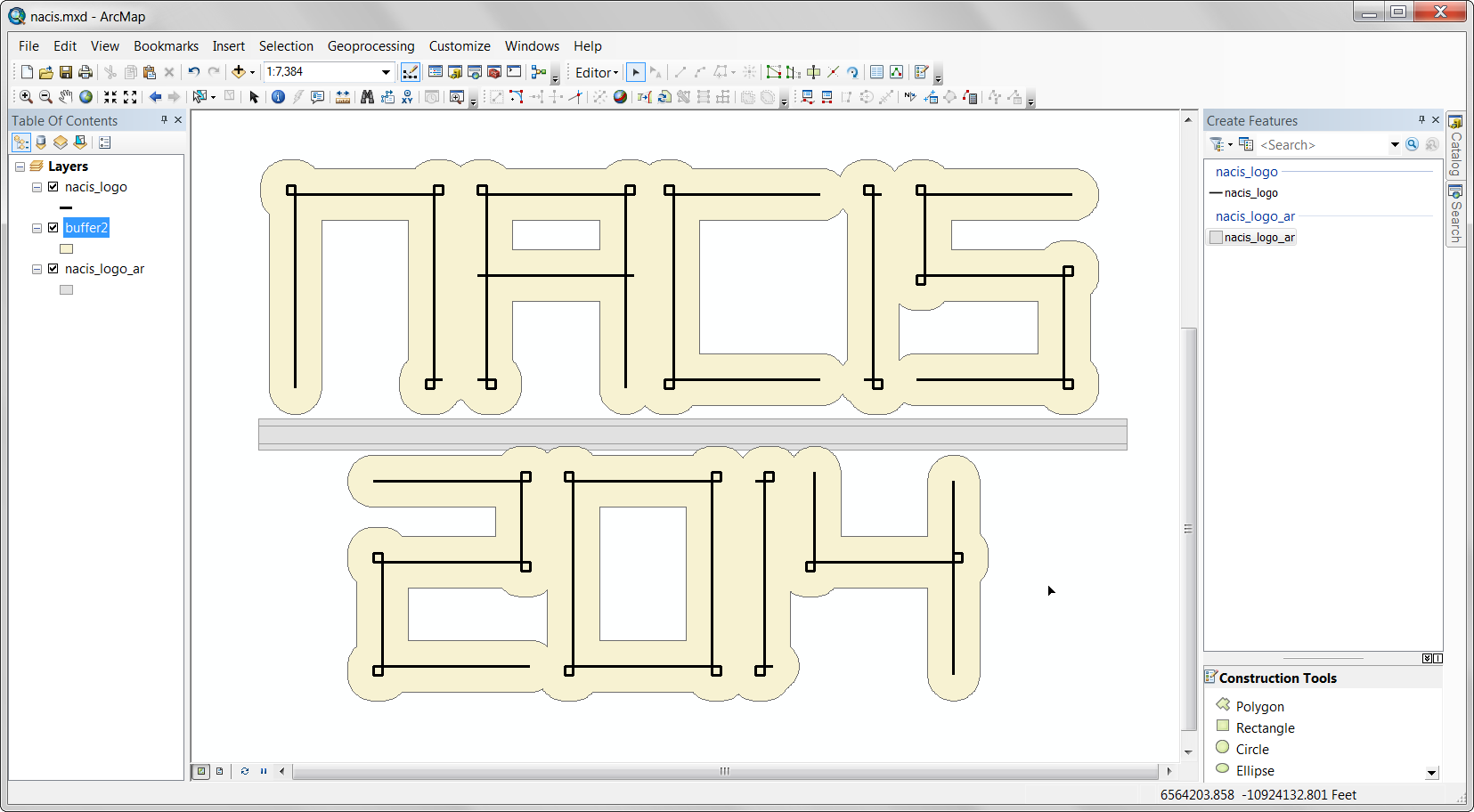The width and height of the screenshot is (1474, 812).
Task: Open the Bookmarks menu
Action: tap(166, 46)
